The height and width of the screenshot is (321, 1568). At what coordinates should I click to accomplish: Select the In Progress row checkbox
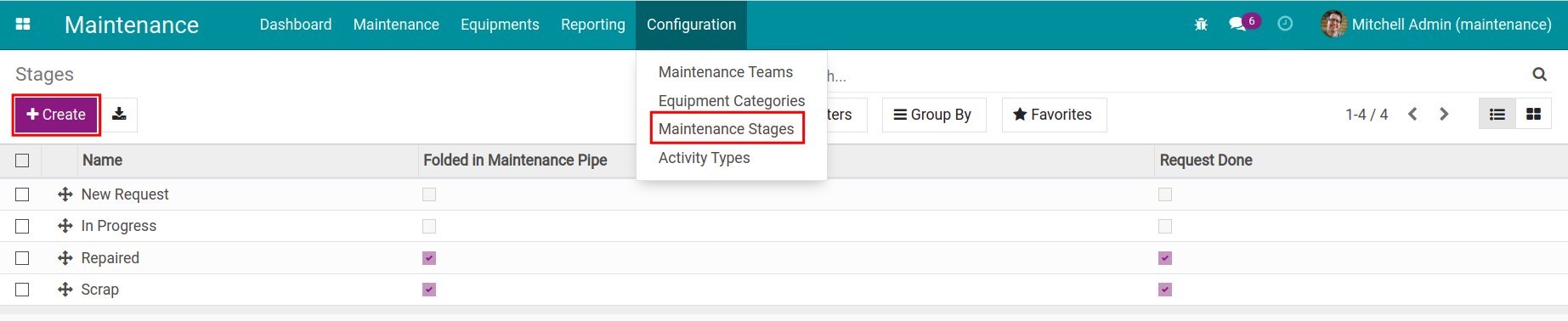(x=22, y=226)
